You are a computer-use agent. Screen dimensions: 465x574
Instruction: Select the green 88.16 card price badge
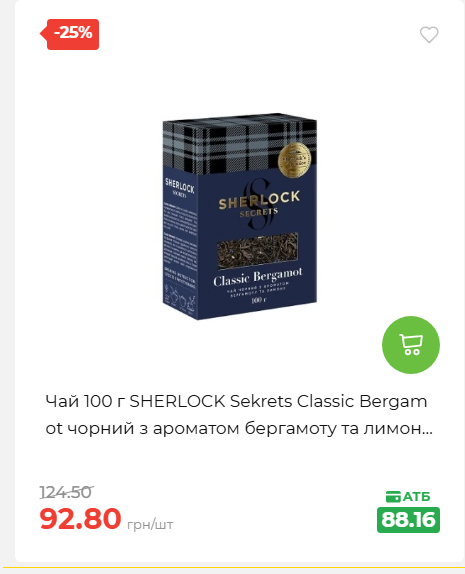(x=408, y=519)
